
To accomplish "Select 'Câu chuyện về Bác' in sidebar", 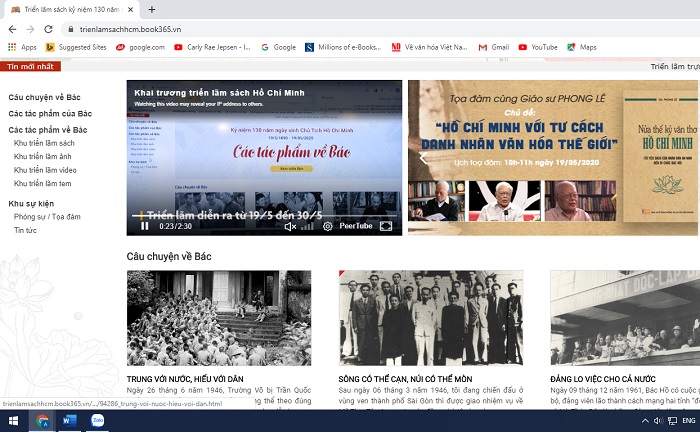I will 44,97.
